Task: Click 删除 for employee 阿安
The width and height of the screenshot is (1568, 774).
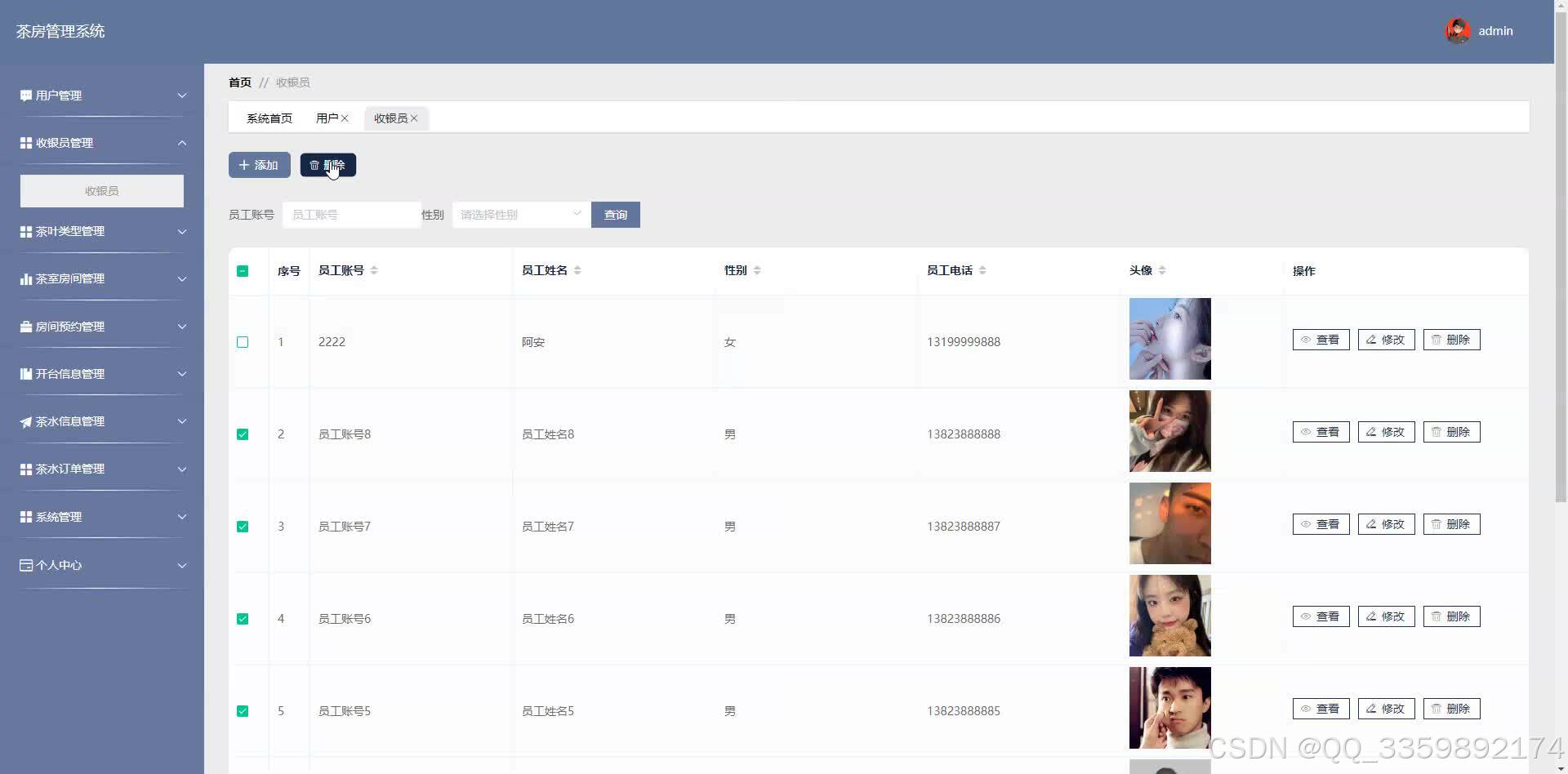Action: tap(1451, 340)
